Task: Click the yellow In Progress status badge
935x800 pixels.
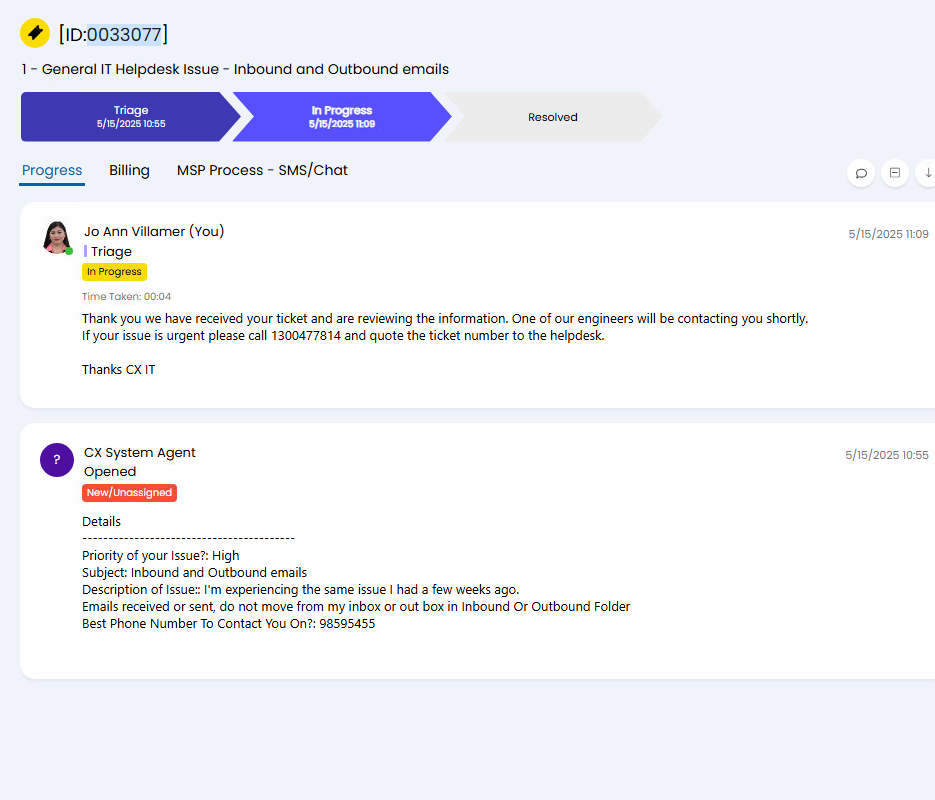Action: [114, 272]
